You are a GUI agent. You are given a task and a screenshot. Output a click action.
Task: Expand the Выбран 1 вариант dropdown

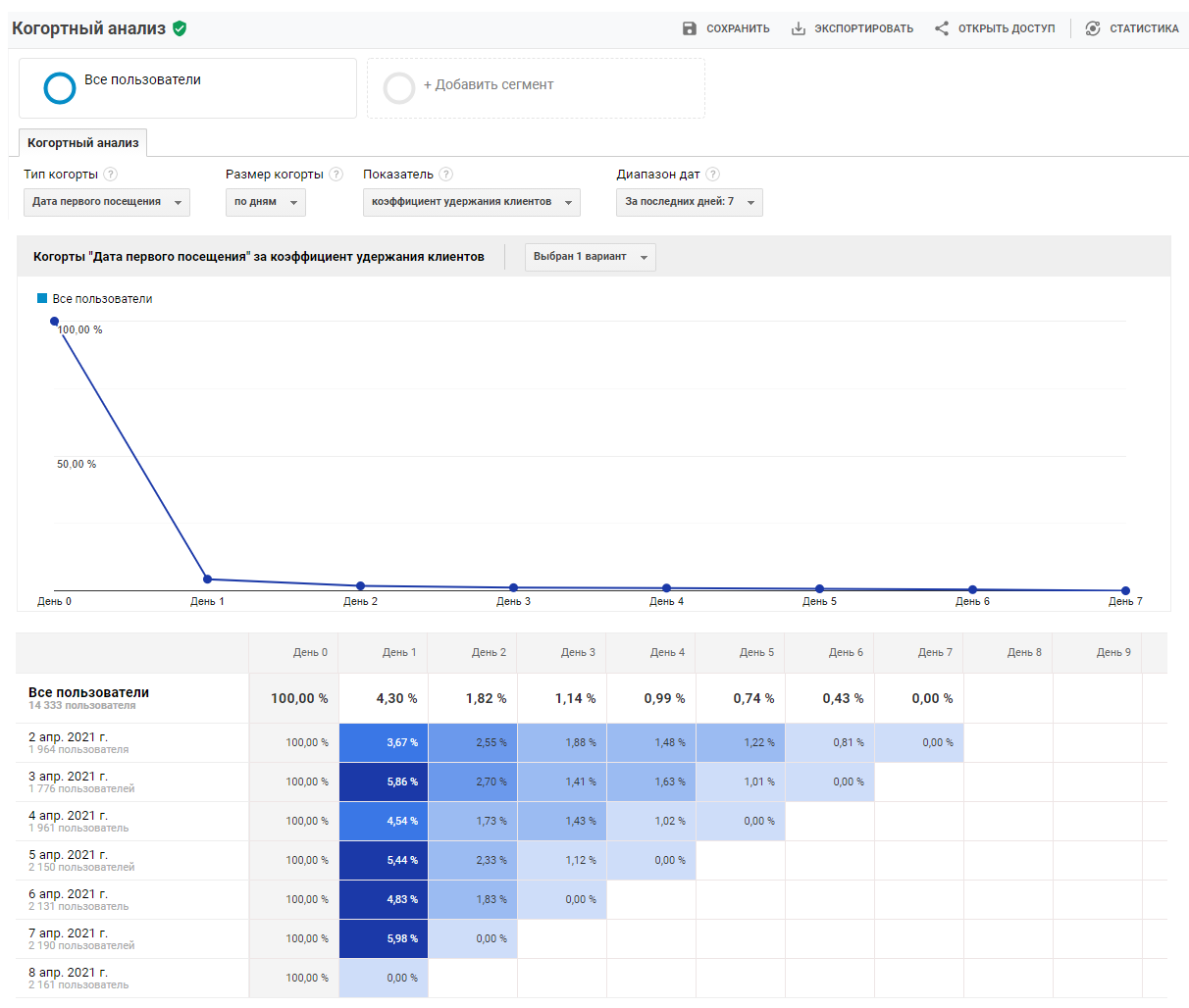pos(590,256)
